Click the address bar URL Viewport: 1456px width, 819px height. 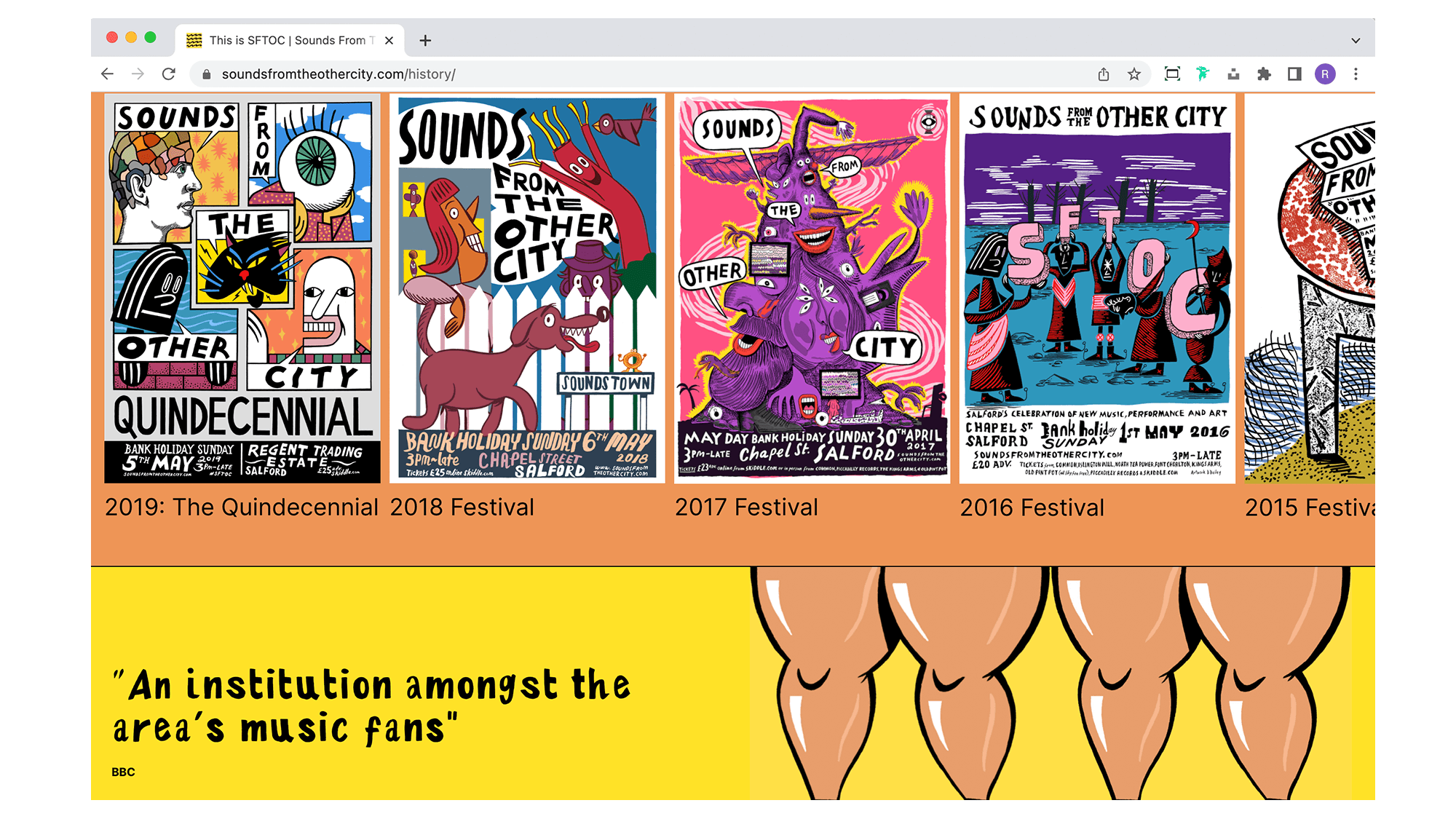tap(339, 74)
